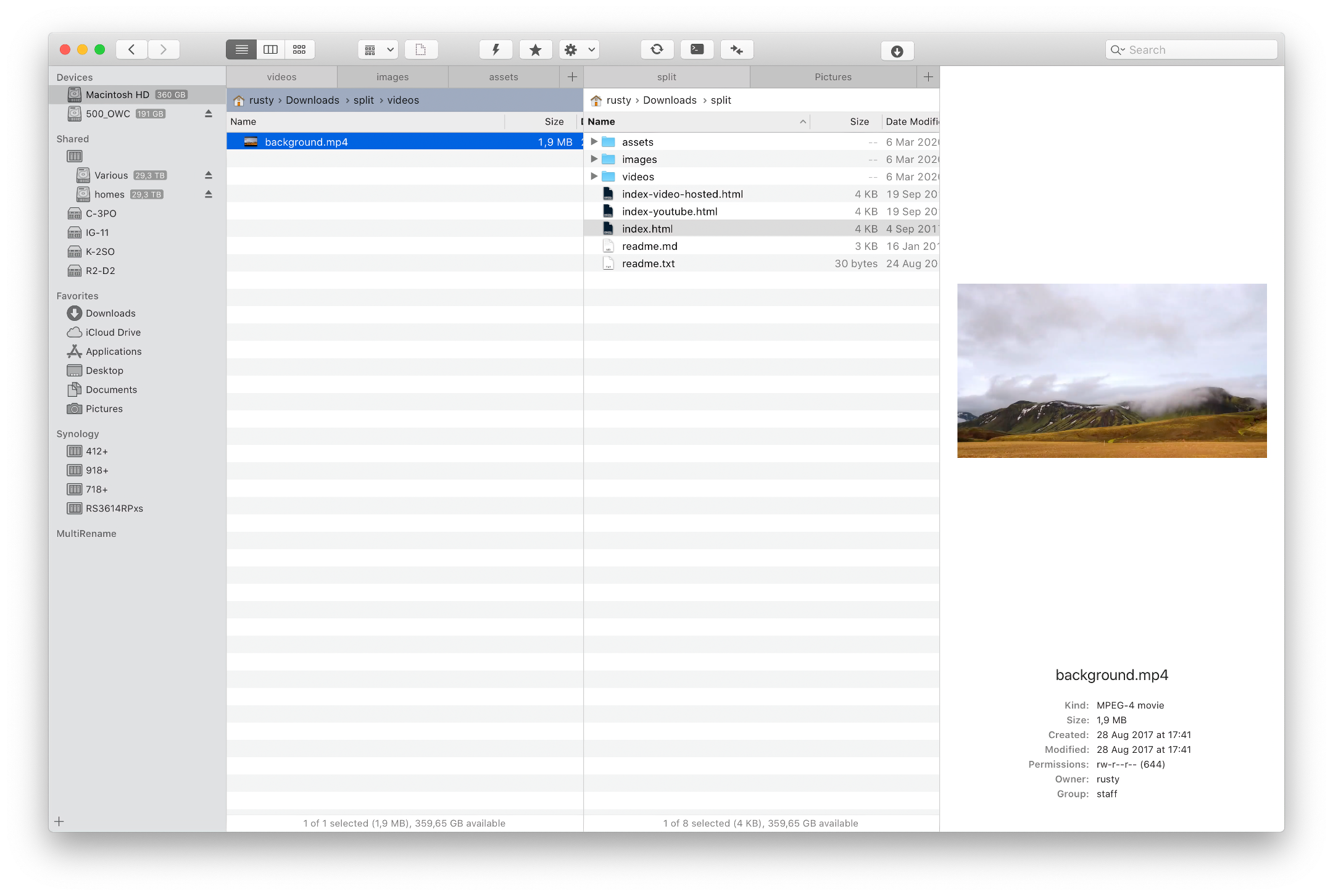
Task: Select background.mp4 in left pane
Action: (405, 142)
